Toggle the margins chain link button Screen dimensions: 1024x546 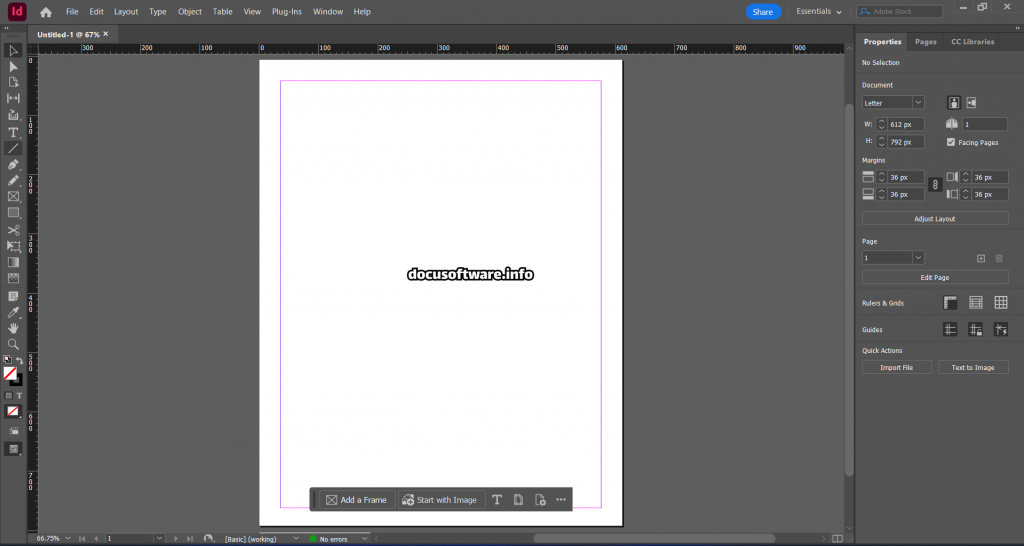click(x=935, y=185)
